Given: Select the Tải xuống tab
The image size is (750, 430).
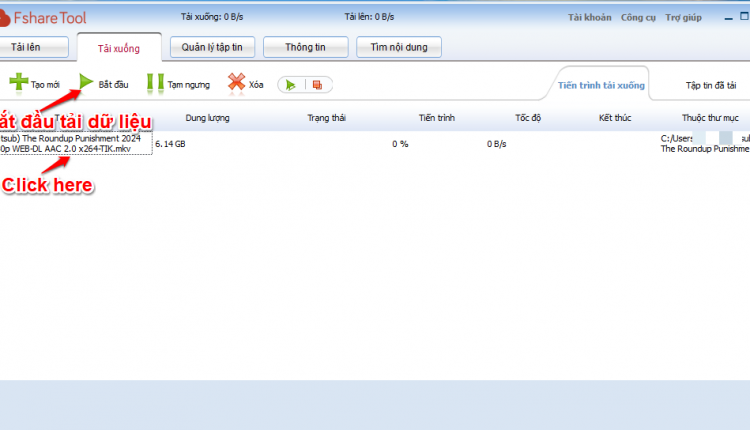Looking at the screenshot, I should (x=119, y=48).
